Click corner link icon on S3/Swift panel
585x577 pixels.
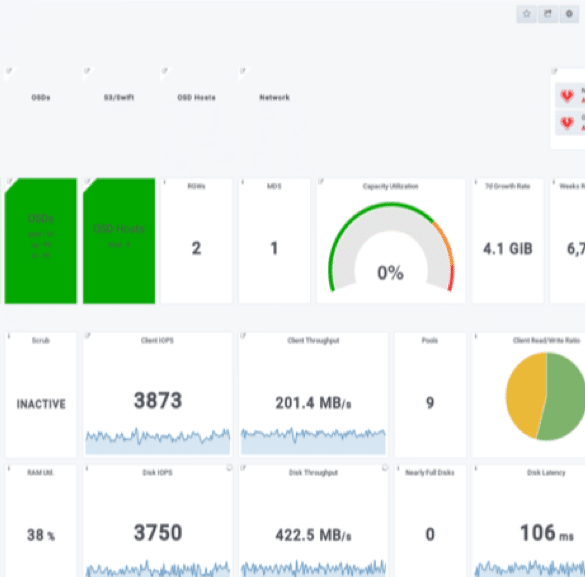coord(87,70)
